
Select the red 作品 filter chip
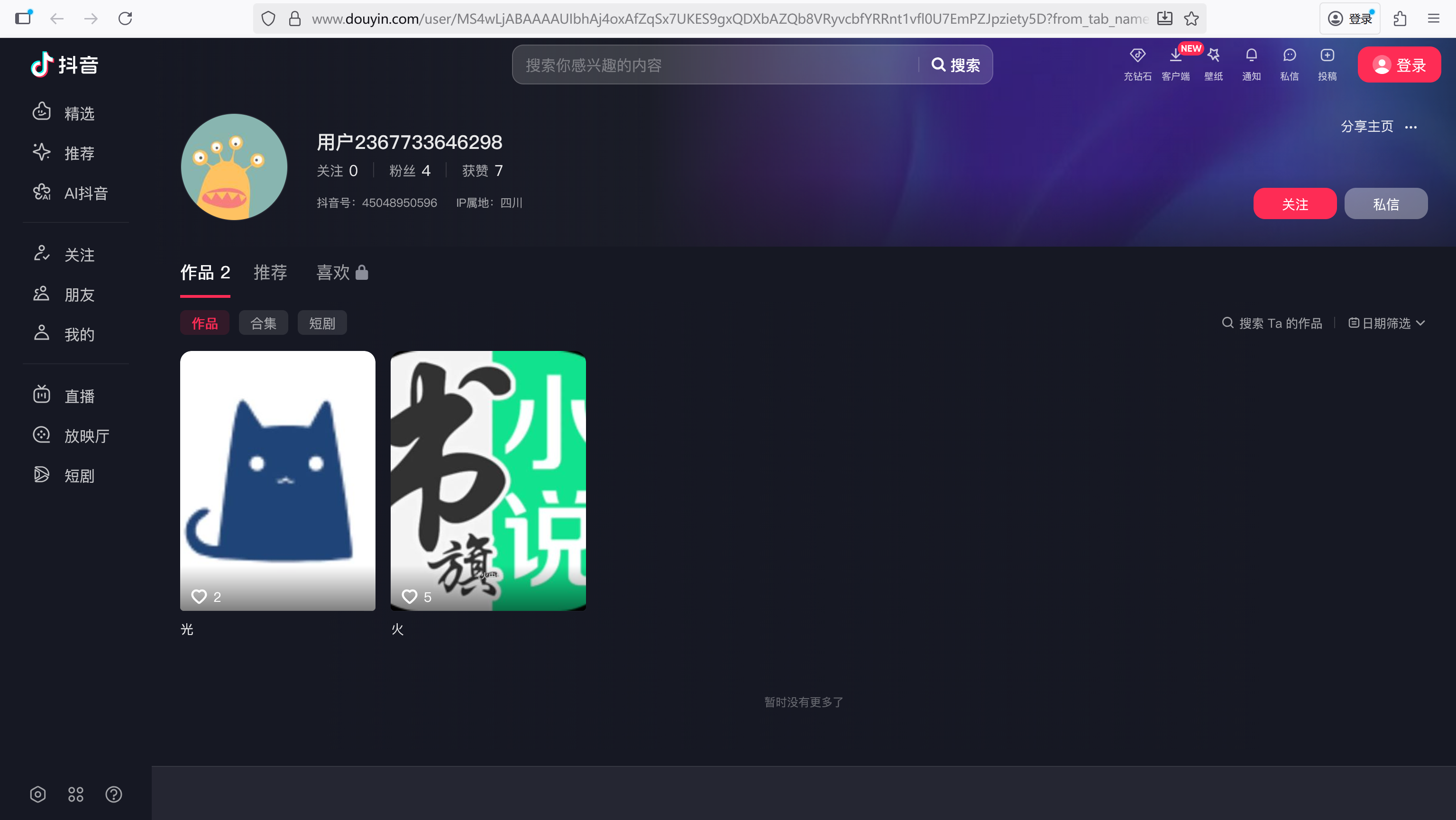tap(205, 323)
